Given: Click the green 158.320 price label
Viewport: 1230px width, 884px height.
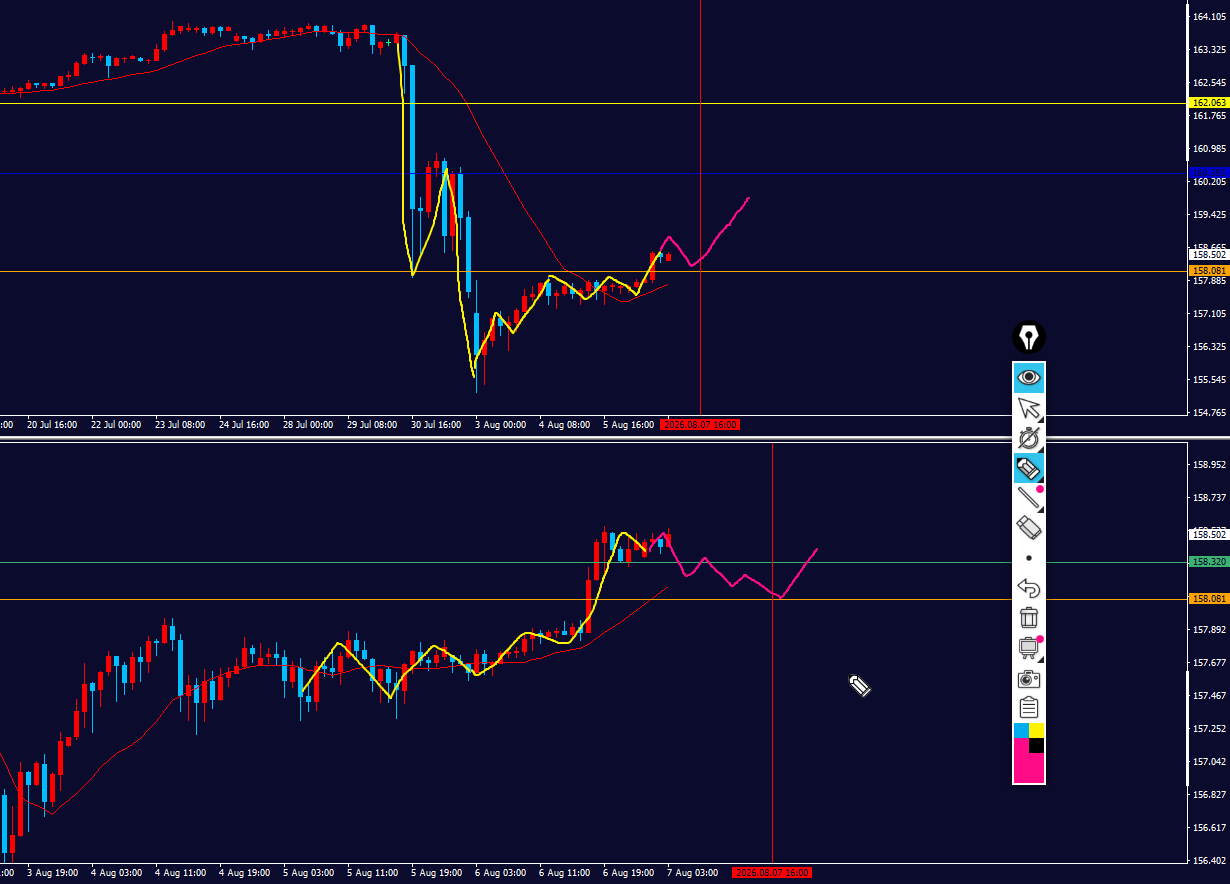Looking at the screenshot, I should pyautogui.click(x=1209, y=562).
